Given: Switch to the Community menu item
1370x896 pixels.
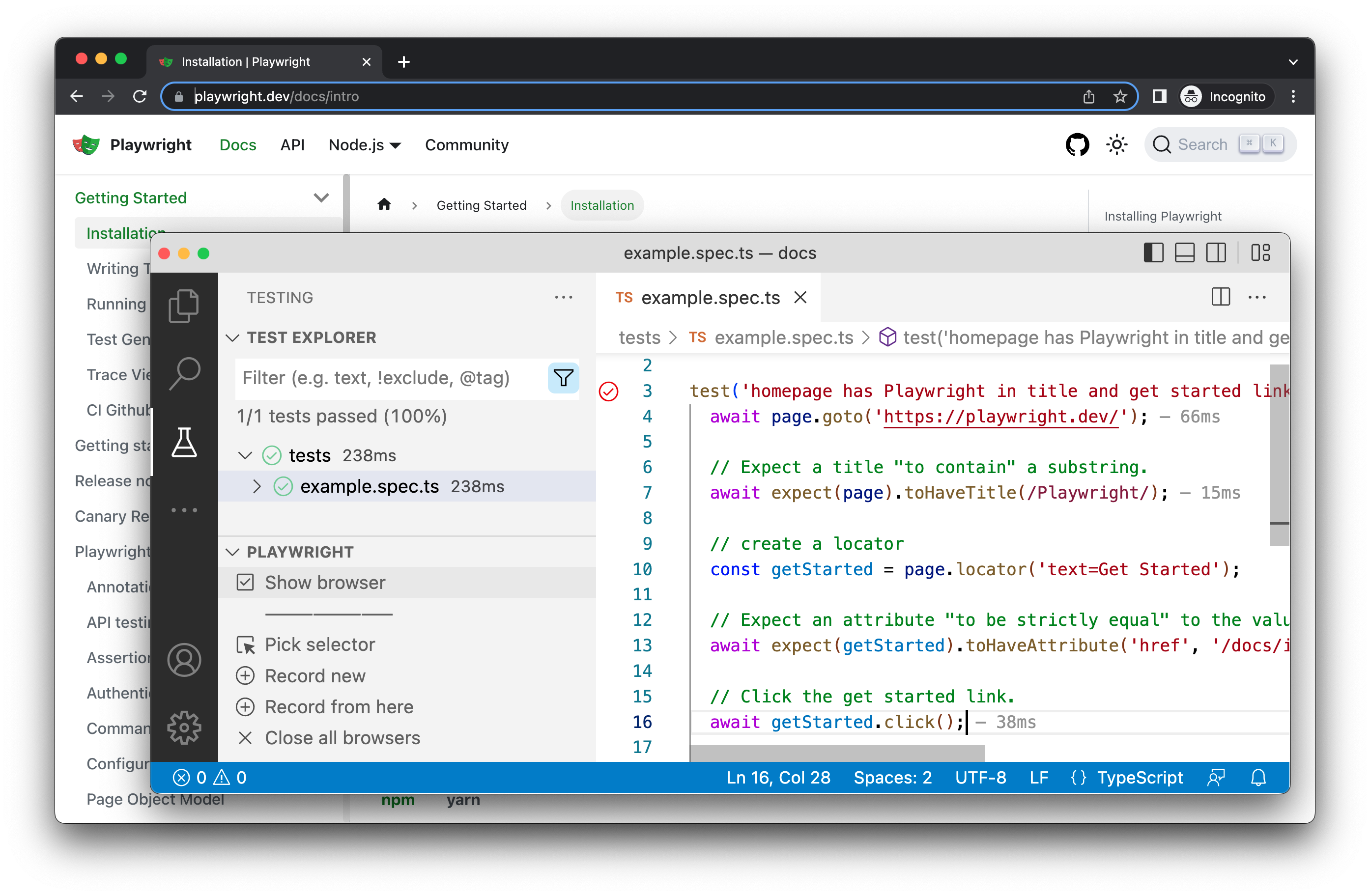Looking at the screenshot, I should point(466,145).
